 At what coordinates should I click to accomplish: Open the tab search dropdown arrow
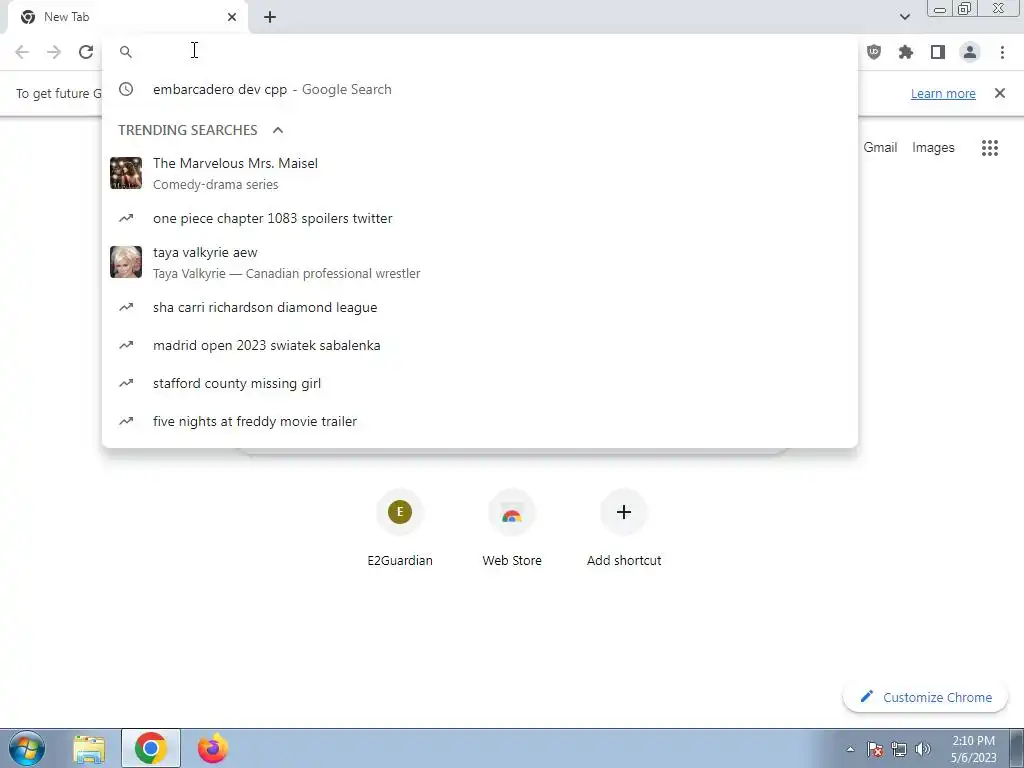[x=905, y=17]
